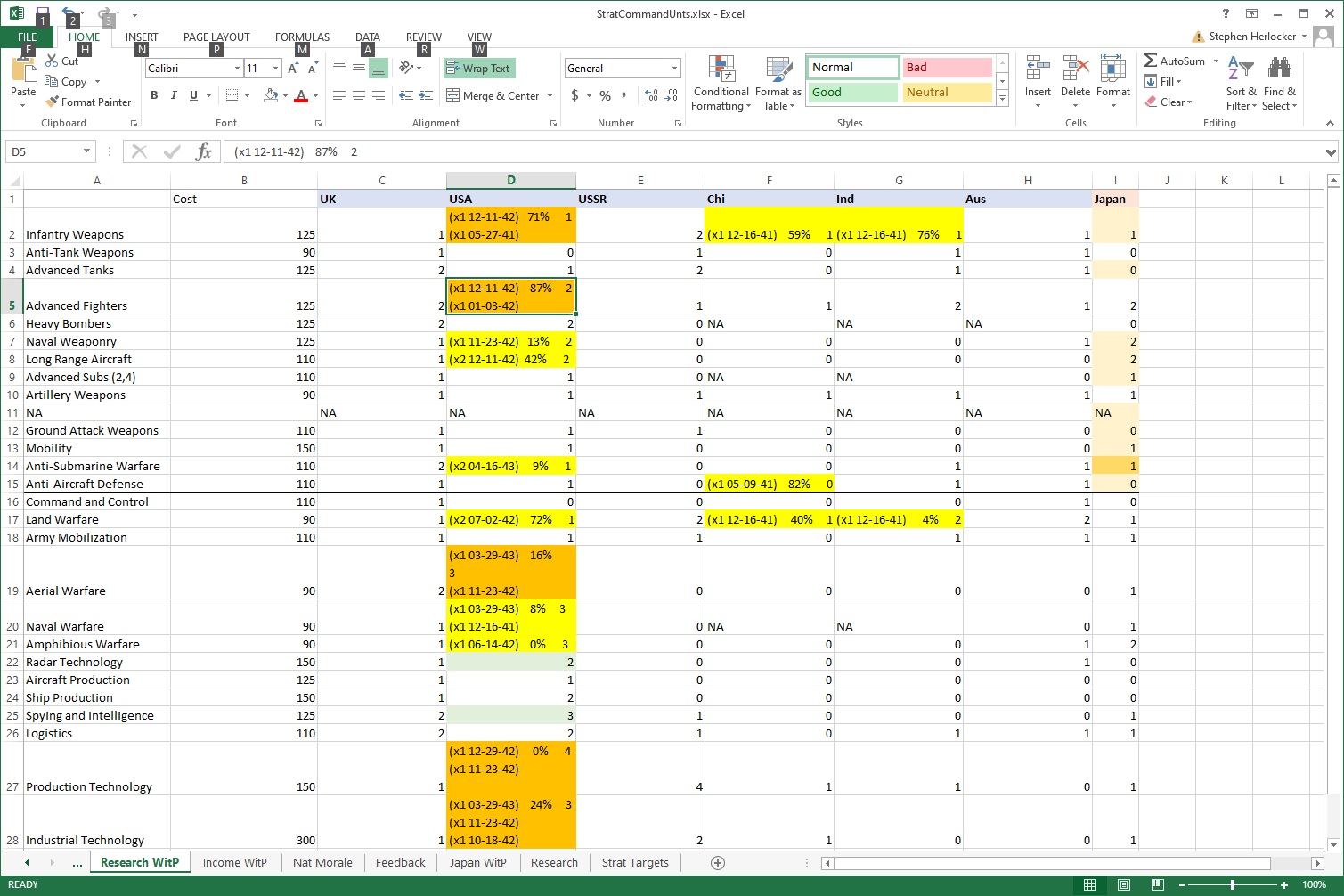Image resolution: width=1344 pixels, height=896 pixels.
Task: Click the Cut button
Action: [61, 61]
